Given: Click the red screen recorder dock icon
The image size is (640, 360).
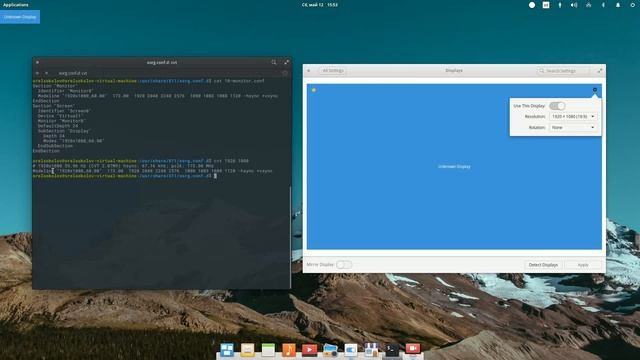Looking at the screenshot, I should point(413,349).
